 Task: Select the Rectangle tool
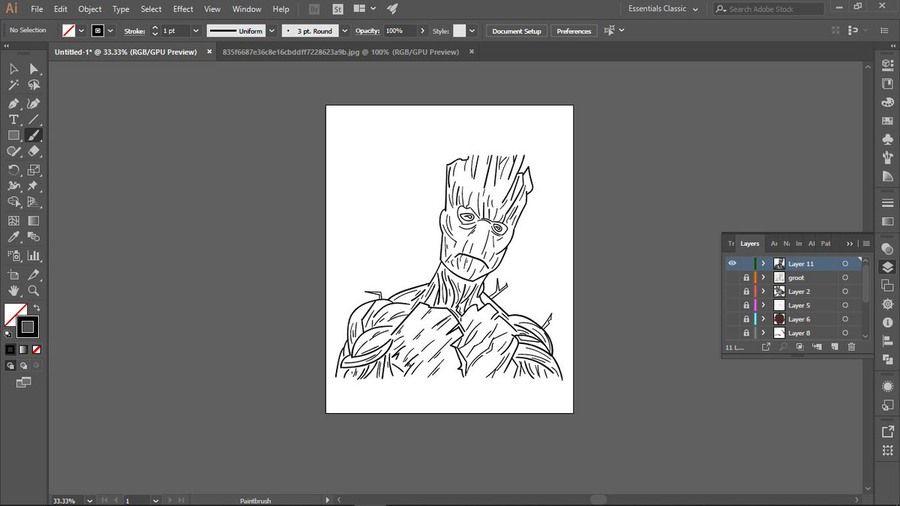point(13,135)
